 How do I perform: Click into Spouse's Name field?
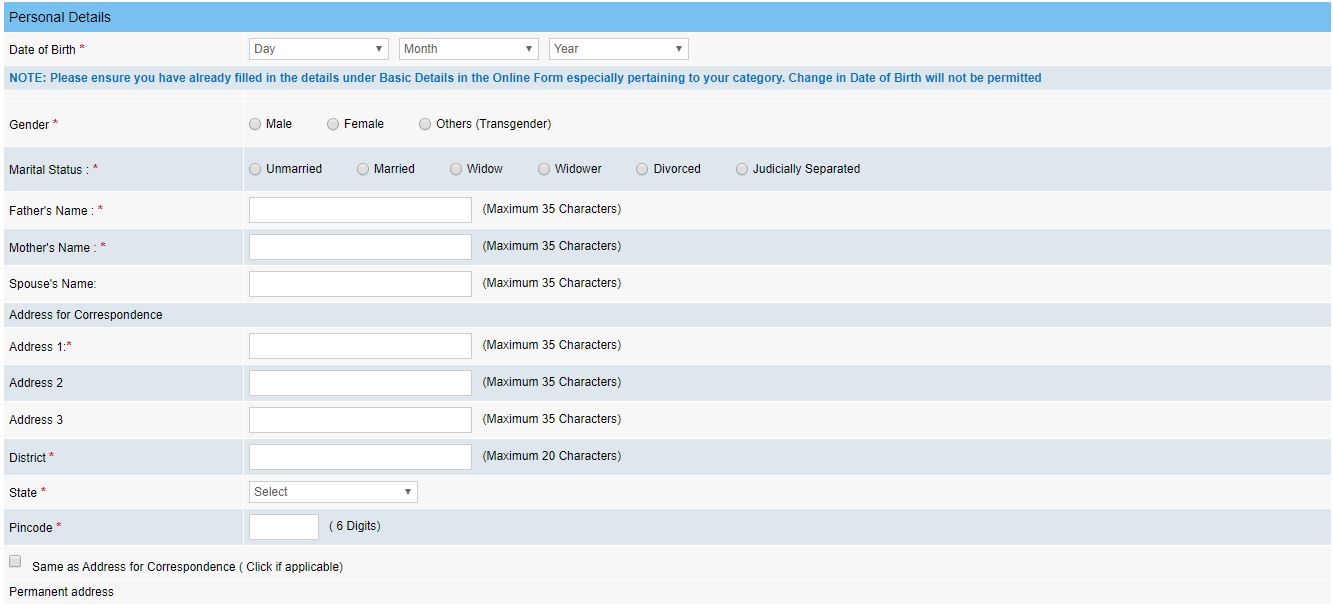pyautogui.click(x=360, y=284)
